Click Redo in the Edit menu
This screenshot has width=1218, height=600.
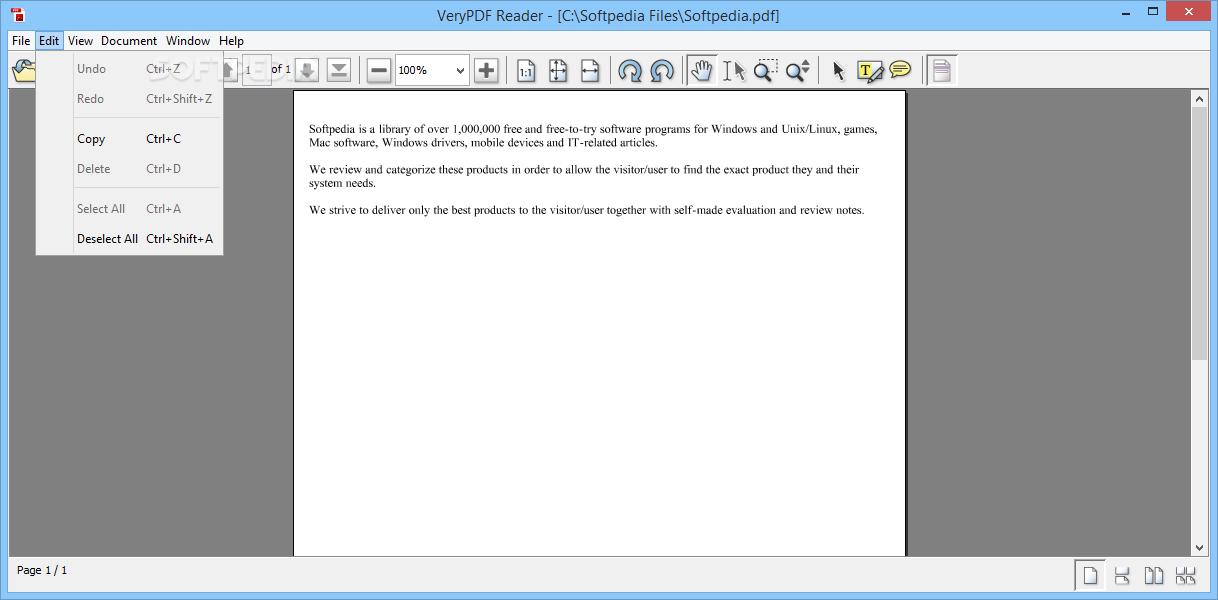click(129, 99)
